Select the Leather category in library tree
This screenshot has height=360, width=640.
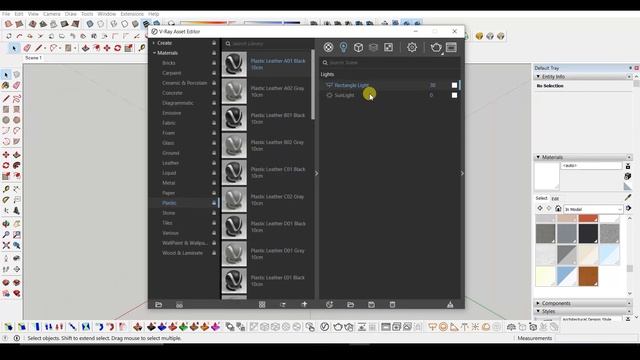point(171,163)
